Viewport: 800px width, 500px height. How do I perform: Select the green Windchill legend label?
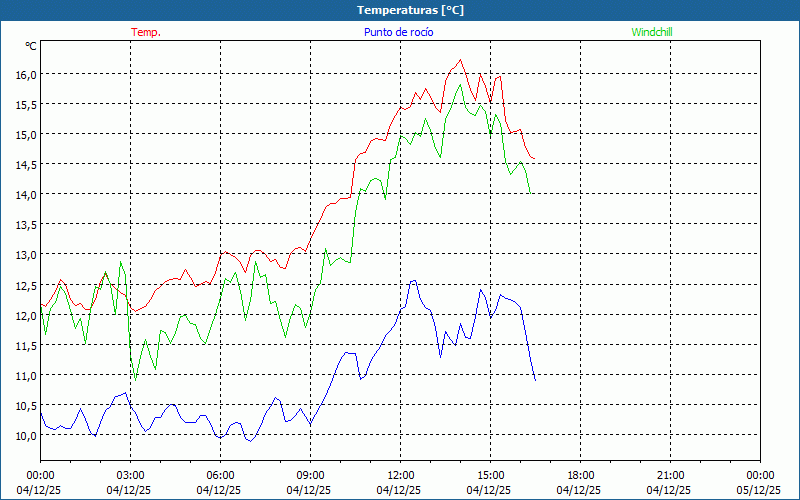(x=652, y=32)
